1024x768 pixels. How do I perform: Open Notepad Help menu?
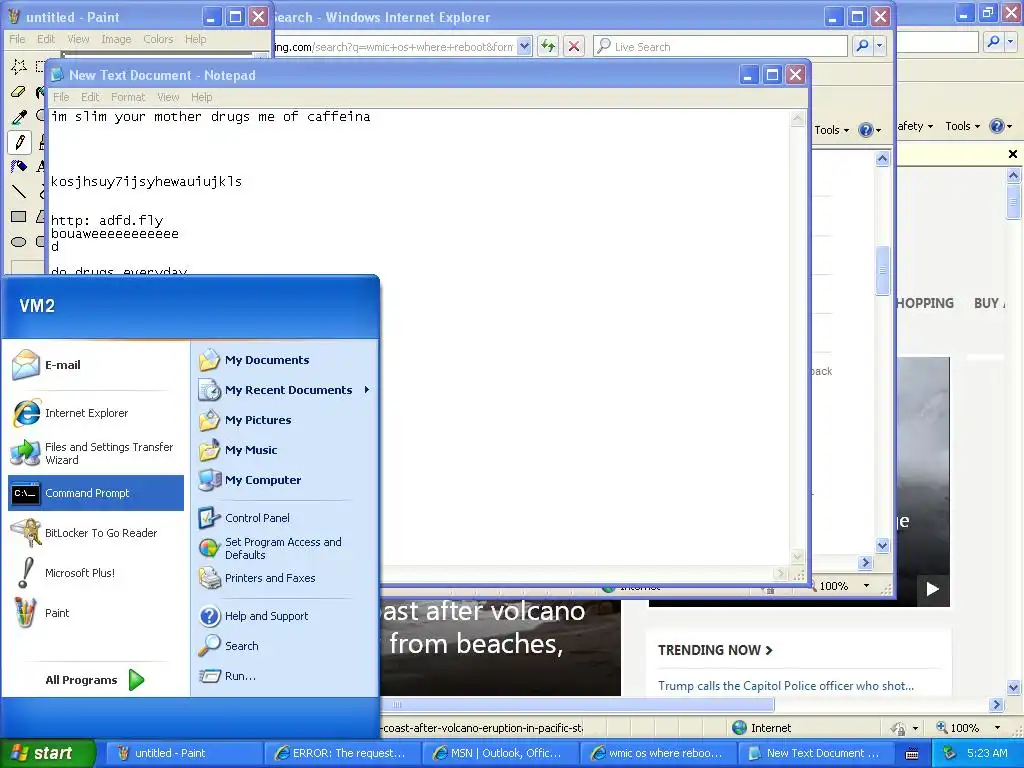pyautogui.click(x=202, y=97)
